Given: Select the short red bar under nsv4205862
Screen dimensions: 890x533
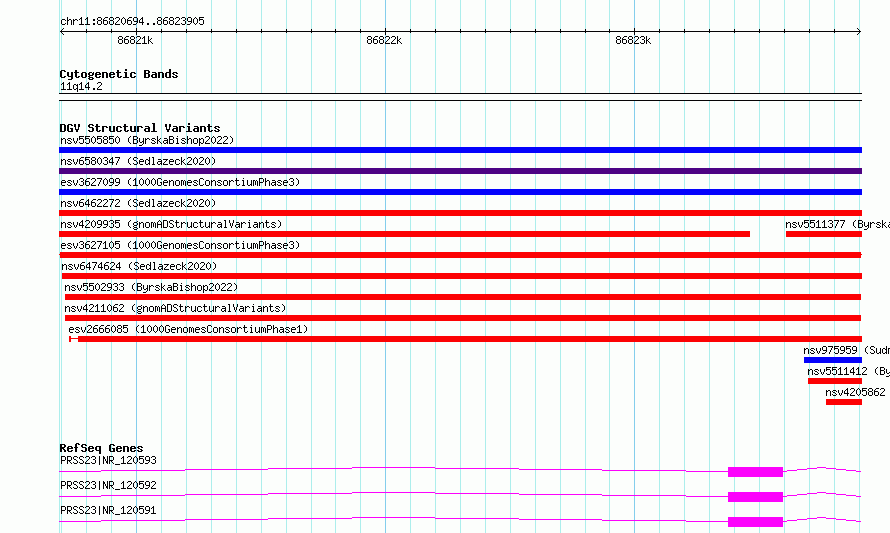Looking at the screenshot, I should [844, 402].
